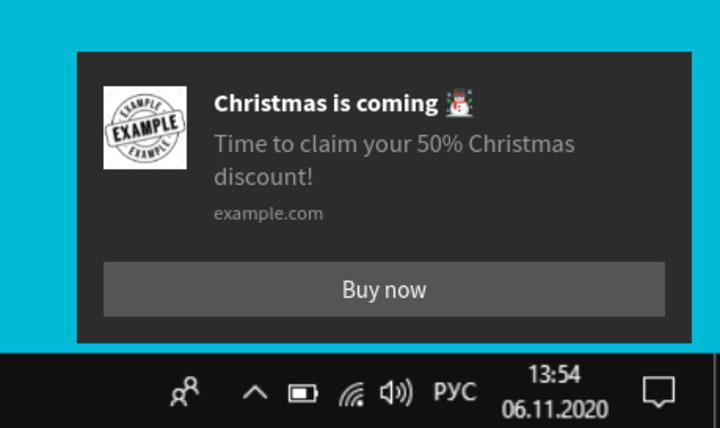Open the People icon in the taskbar
This screenshot has height=428, width=720.
pyautogui.click(x=185, y=392)
